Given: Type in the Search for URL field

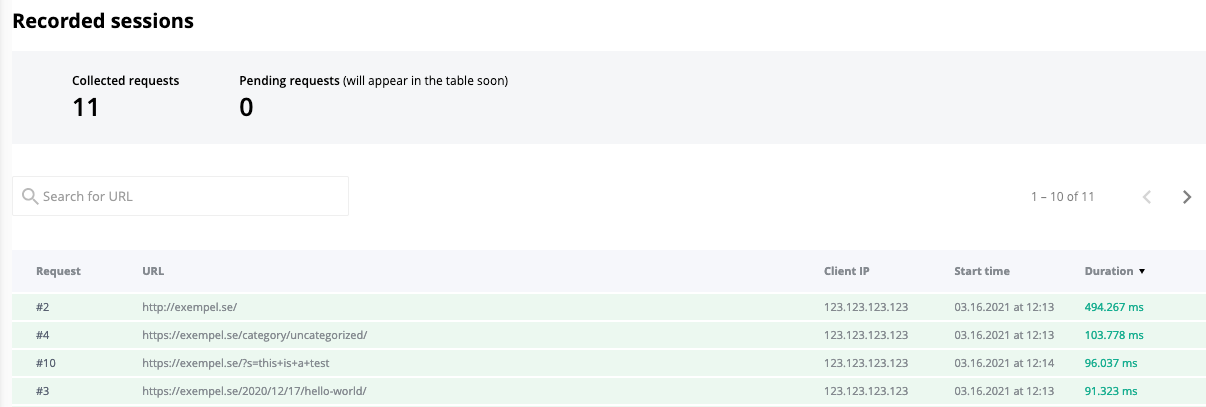Looking at the screenshot, I should click(x=190, y=196).
